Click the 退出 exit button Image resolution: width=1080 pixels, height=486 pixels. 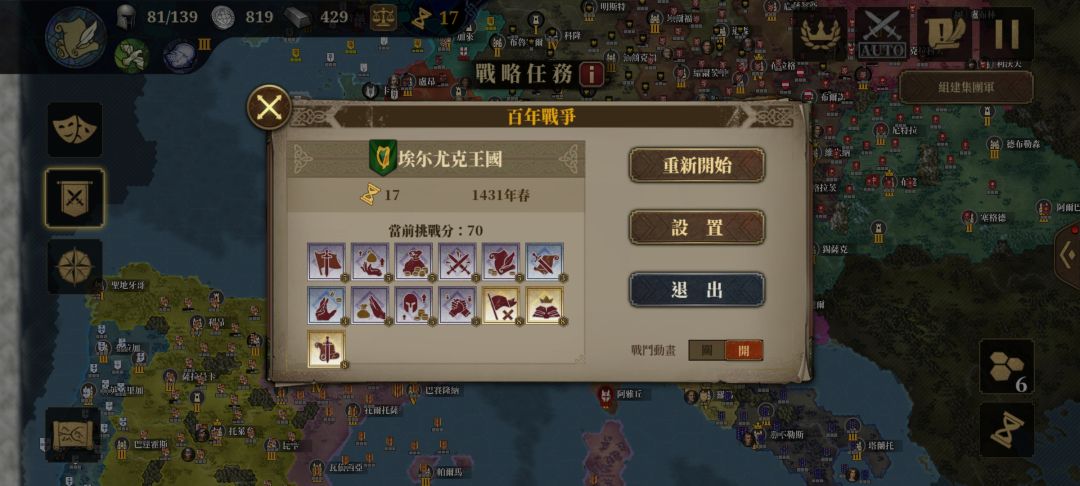coord(697,290)
